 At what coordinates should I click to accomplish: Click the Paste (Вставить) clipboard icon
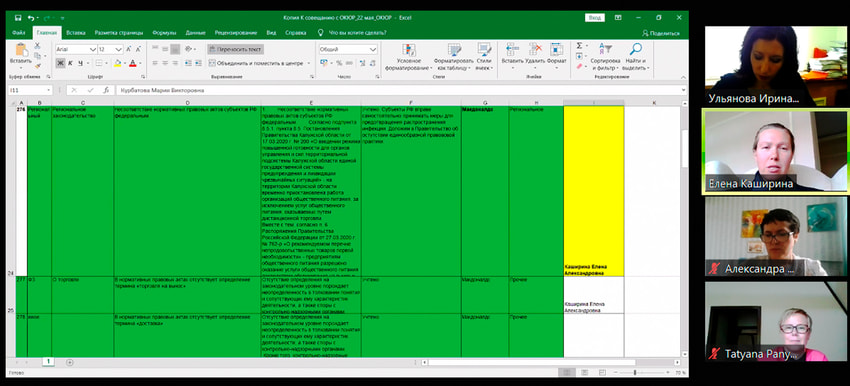pos(21,50)
